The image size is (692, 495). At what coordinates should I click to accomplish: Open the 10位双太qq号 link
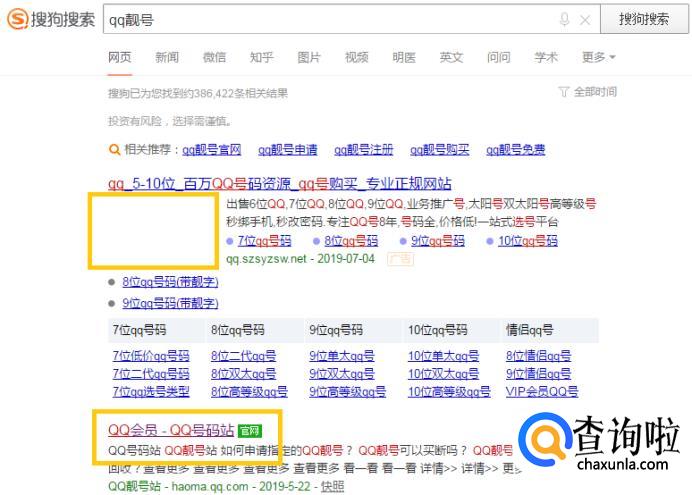point(444,374)
